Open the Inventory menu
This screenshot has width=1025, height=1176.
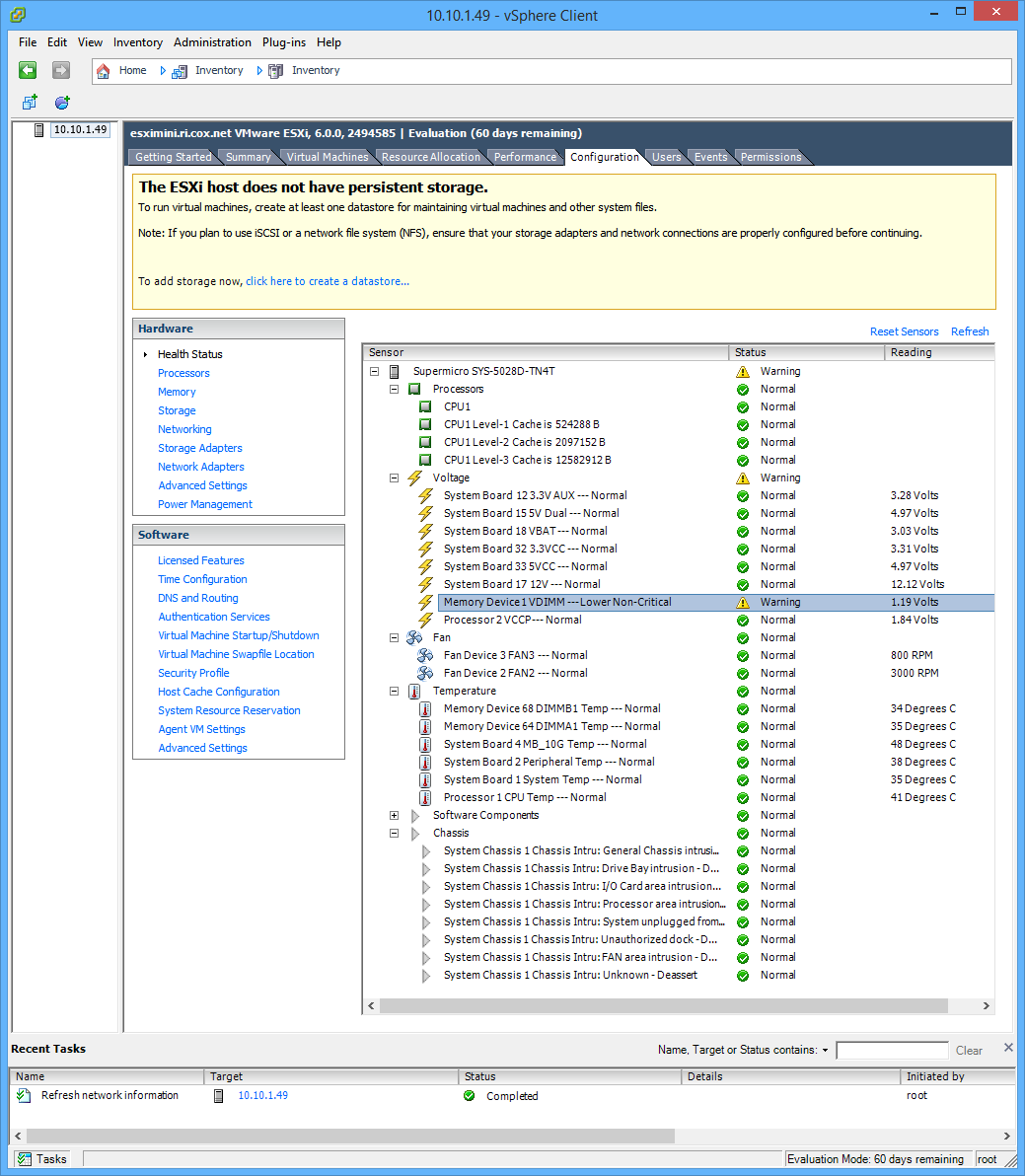click(x=138, y=42)
